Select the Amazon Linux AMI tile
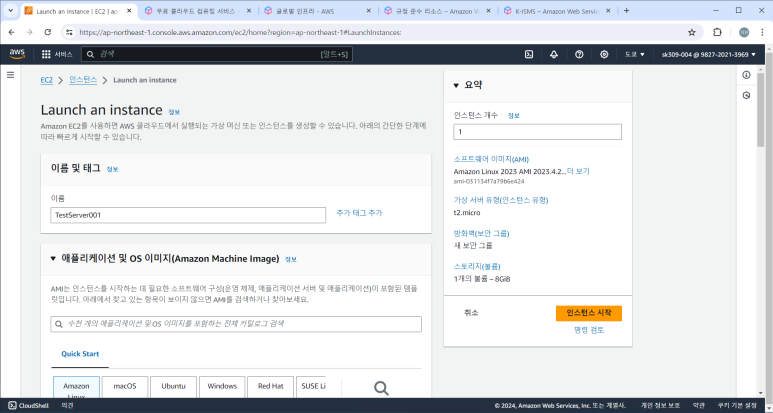773x413 pixels. [x=76, y=387]
